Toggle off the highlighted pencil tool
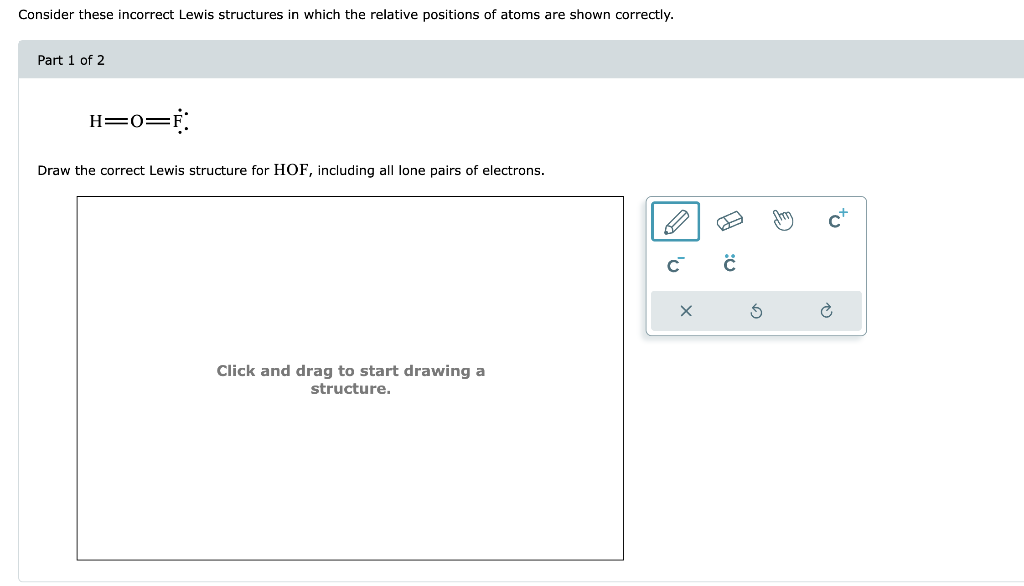The width and height of the screenshot is (1024, 586). pos(675,220)
